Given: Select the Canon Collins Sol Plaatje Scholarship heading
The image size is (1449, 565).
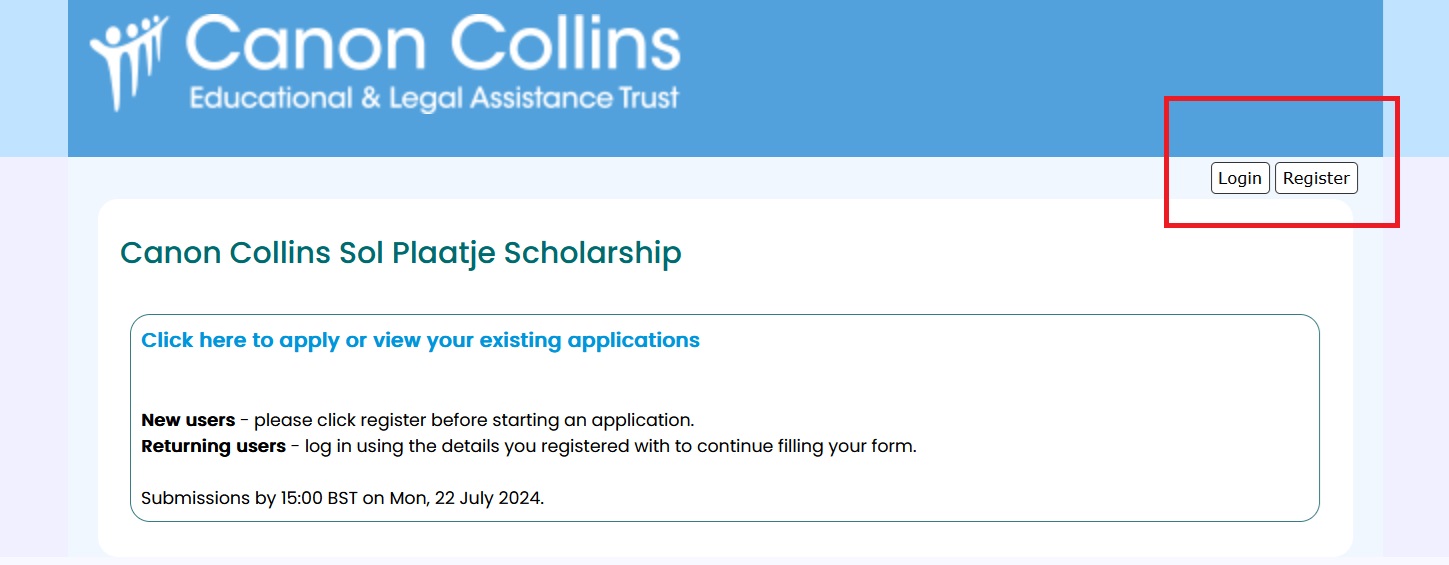Looking at the screenshot, I should (400, 253).
